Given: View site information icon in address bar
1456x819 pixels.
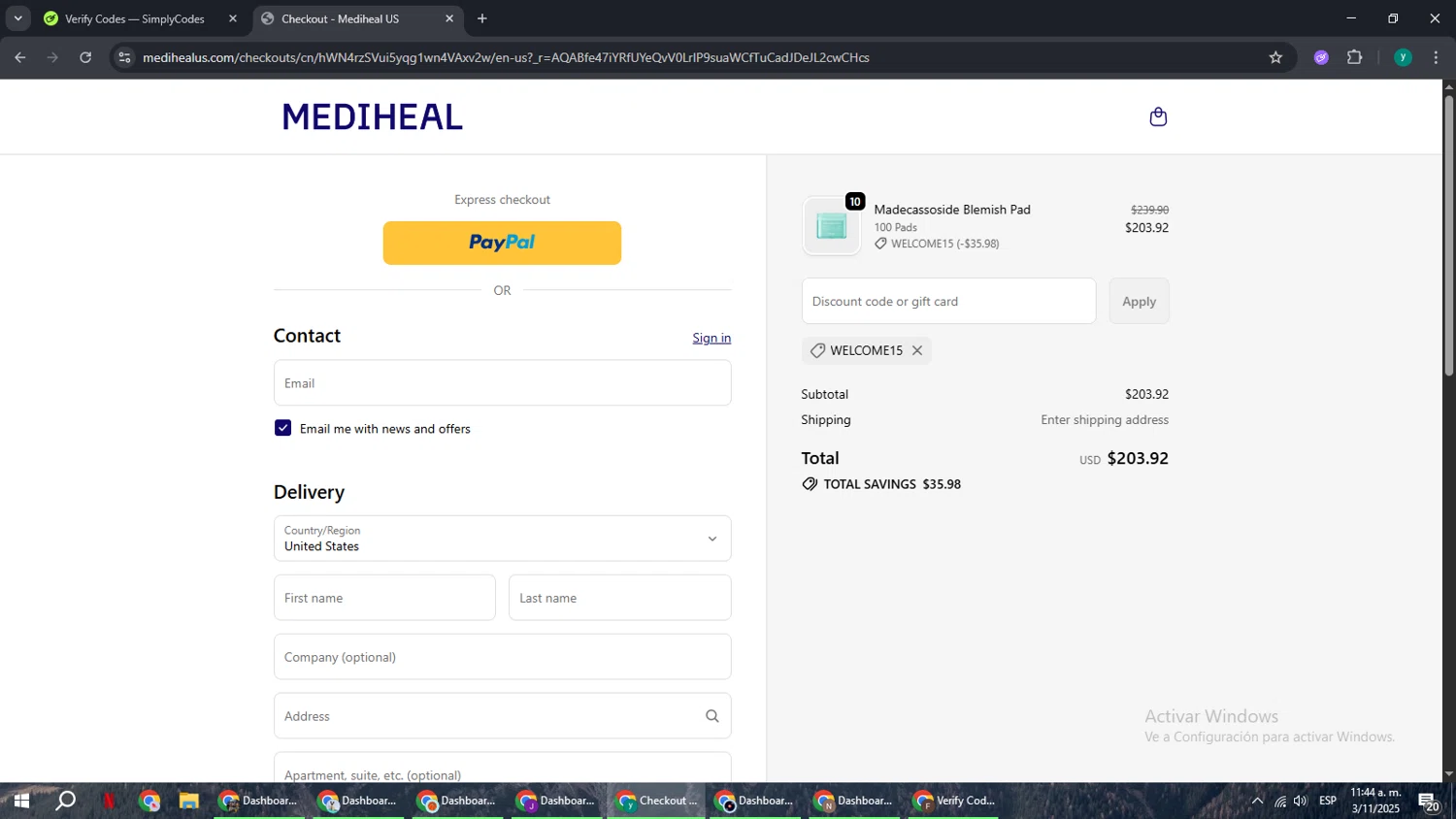Looking at the screenshot, I should click(x=124, y=57).
